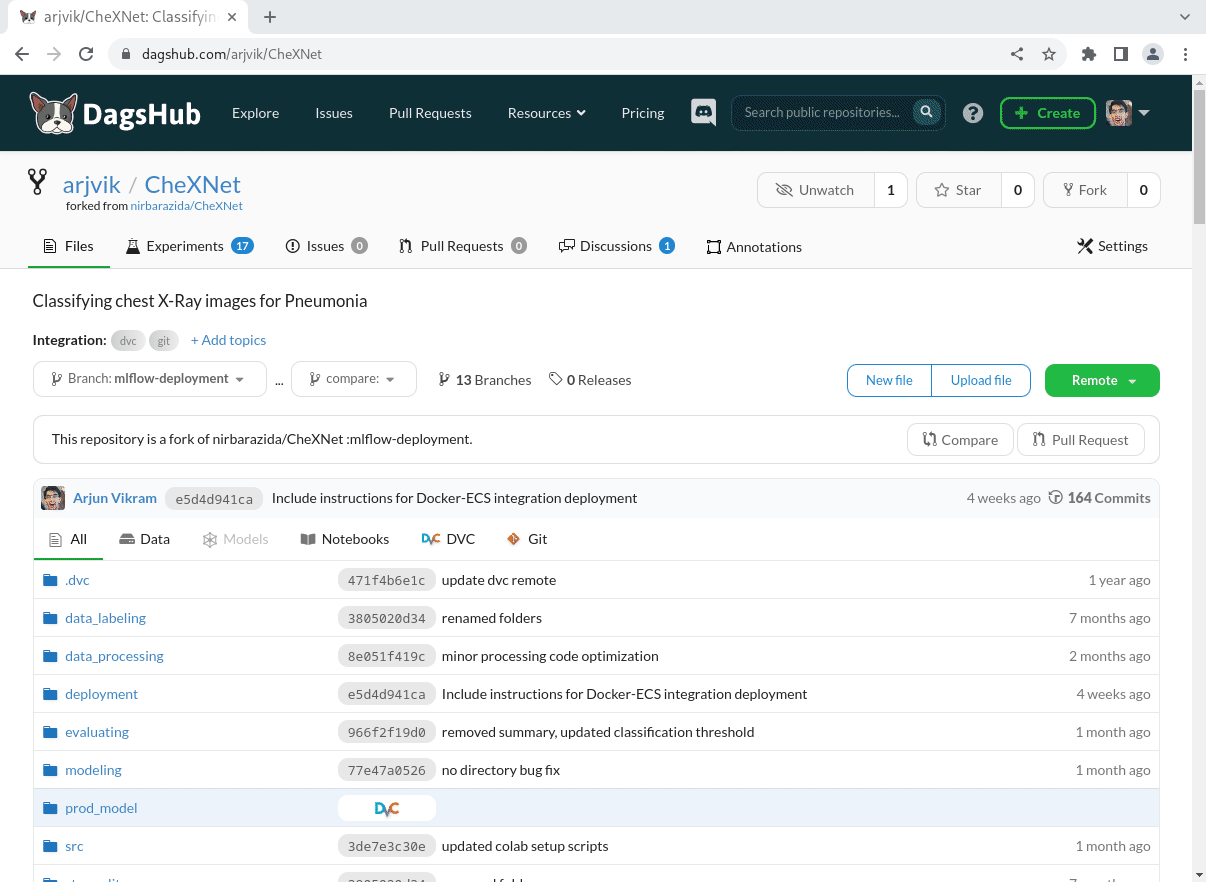1206x882 pixels.
Task: Click the New file button
Action: 889,380
